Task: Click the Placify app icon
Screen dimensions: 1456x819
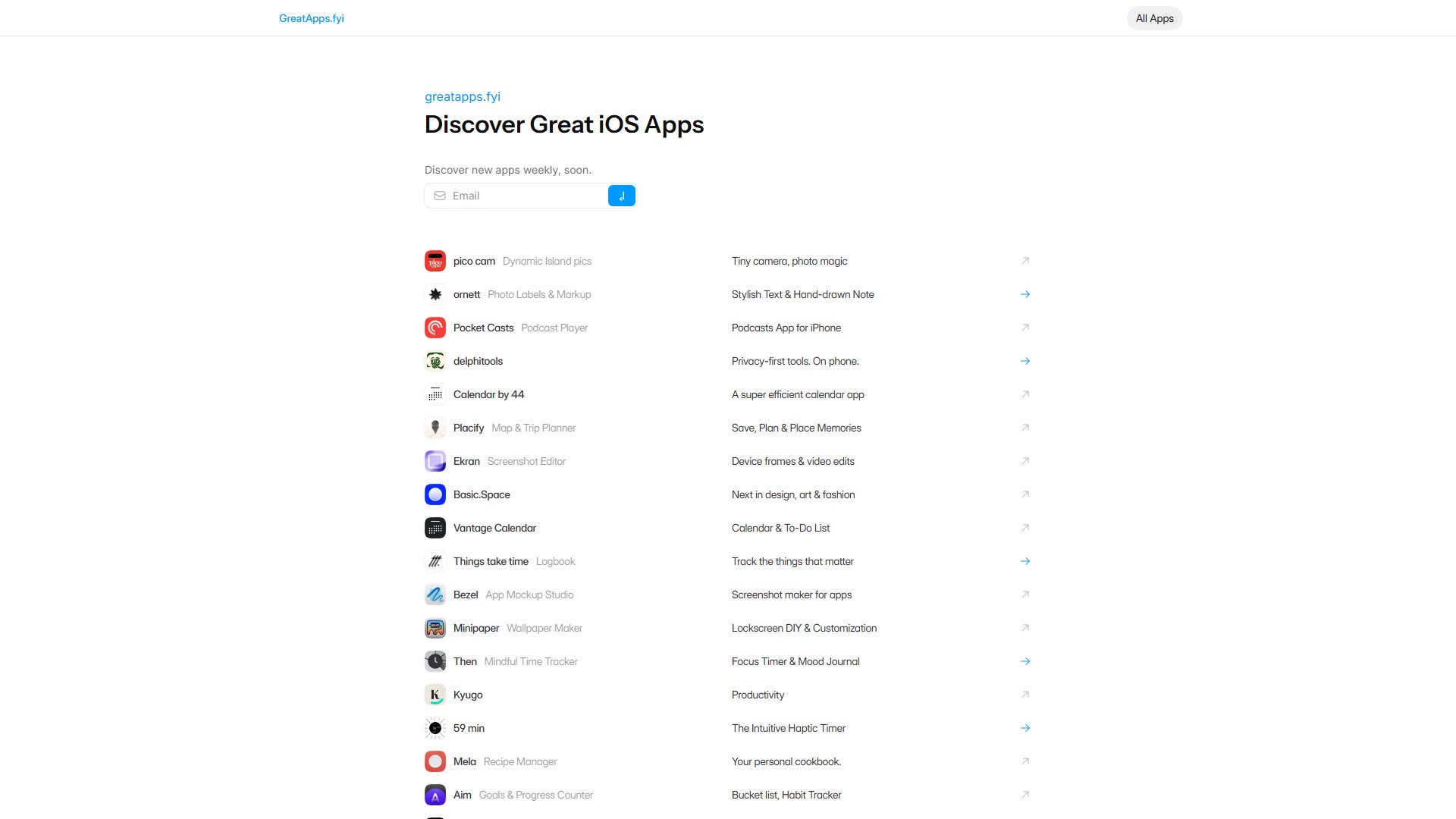Action: coord(435,428)
